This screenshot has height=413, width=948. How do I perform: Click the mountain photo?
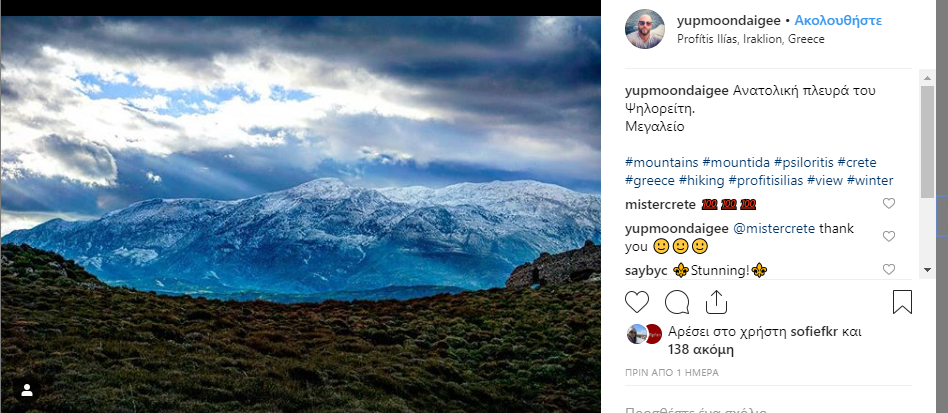(300, 210)
